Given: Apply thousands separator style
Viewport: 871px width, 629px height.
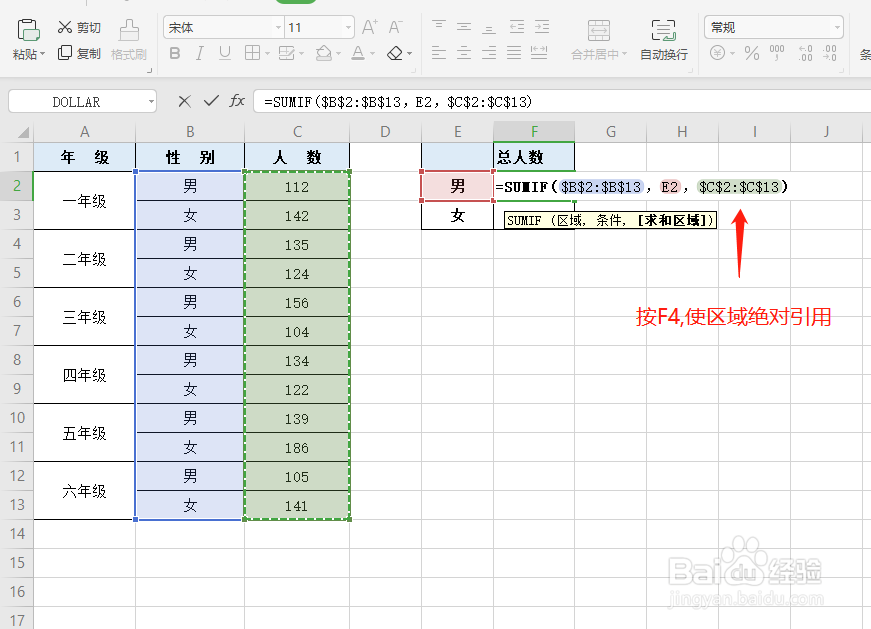Looking at the screenshot, I should tap(777, 53).
